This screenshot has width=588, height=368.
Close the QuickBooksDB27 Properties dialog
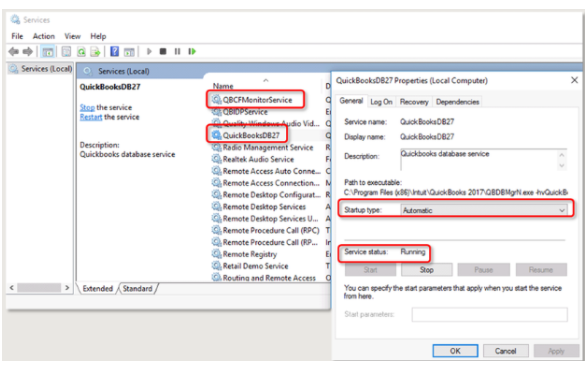tap(574, 80)
